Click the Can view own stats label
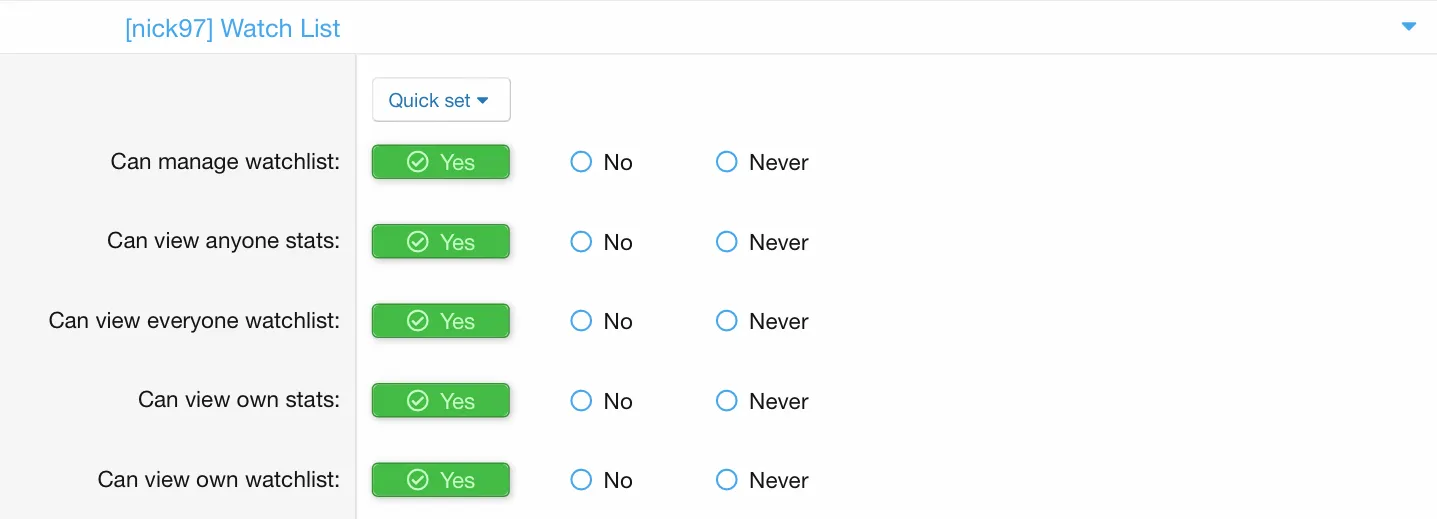The height and width of the screenshot is (519, 1437). pos(239,400)
